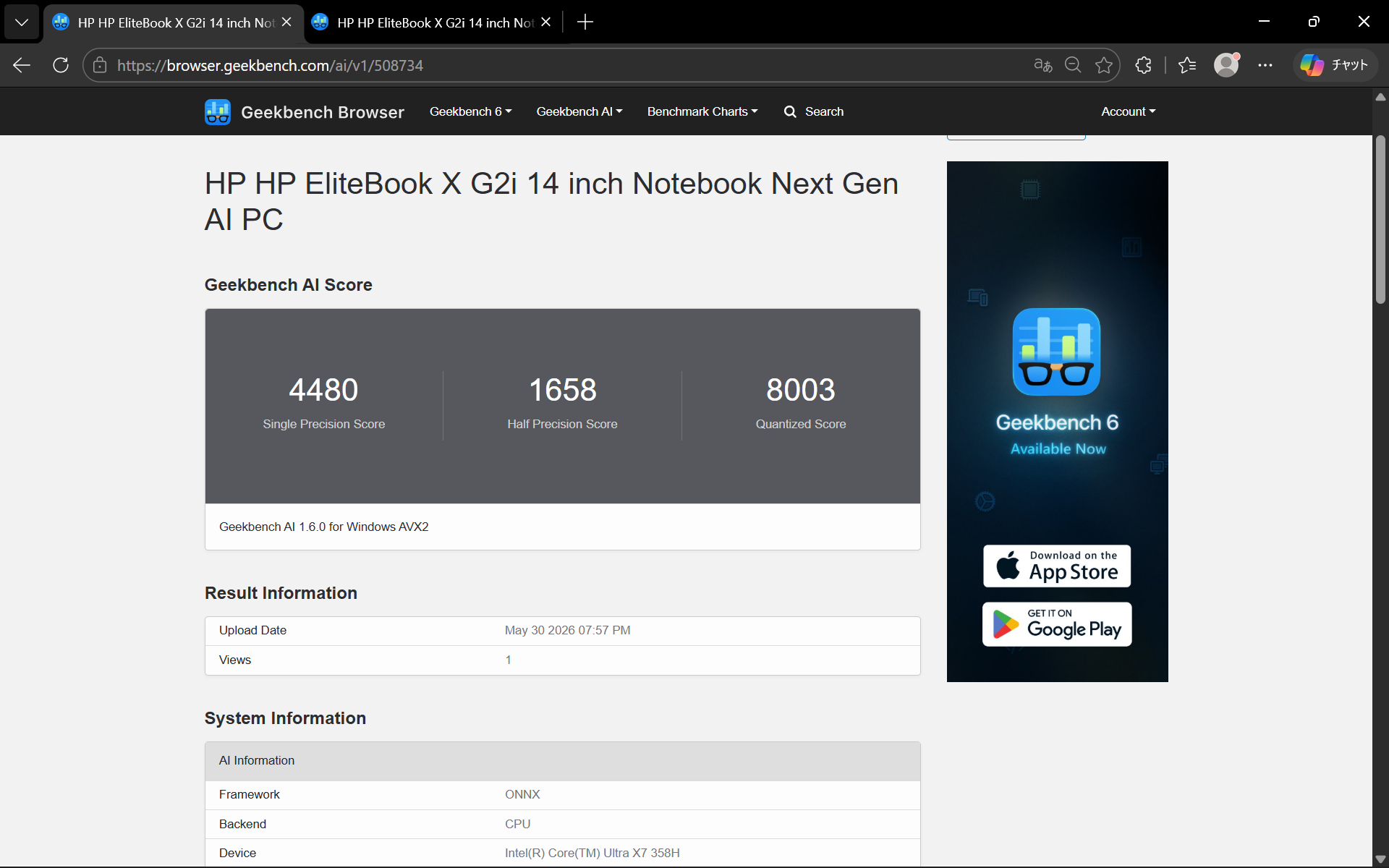Click the Geekbench Browser logo icon
This screenshot has height=868, width=1389.
[x=218, y=112]
